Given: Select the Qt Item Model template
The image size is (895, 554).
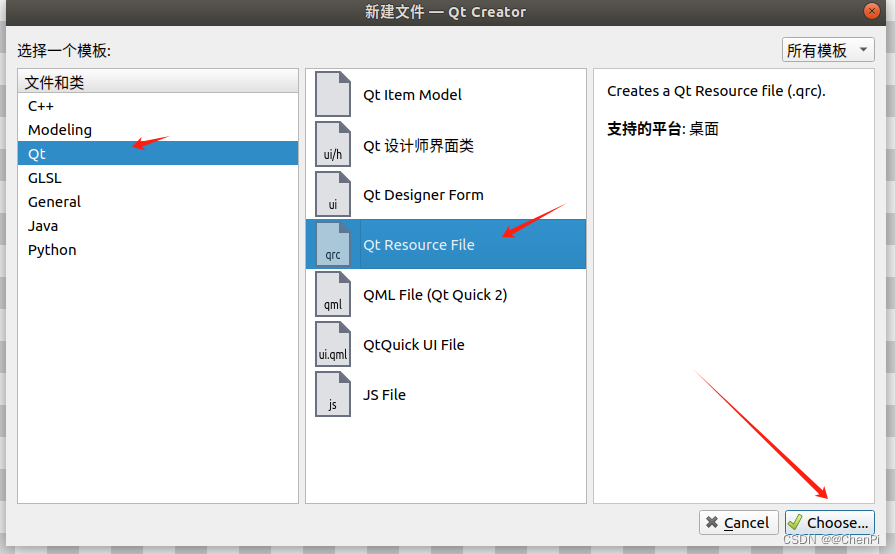Looking at the screenshot, I should tap(446, 95).
